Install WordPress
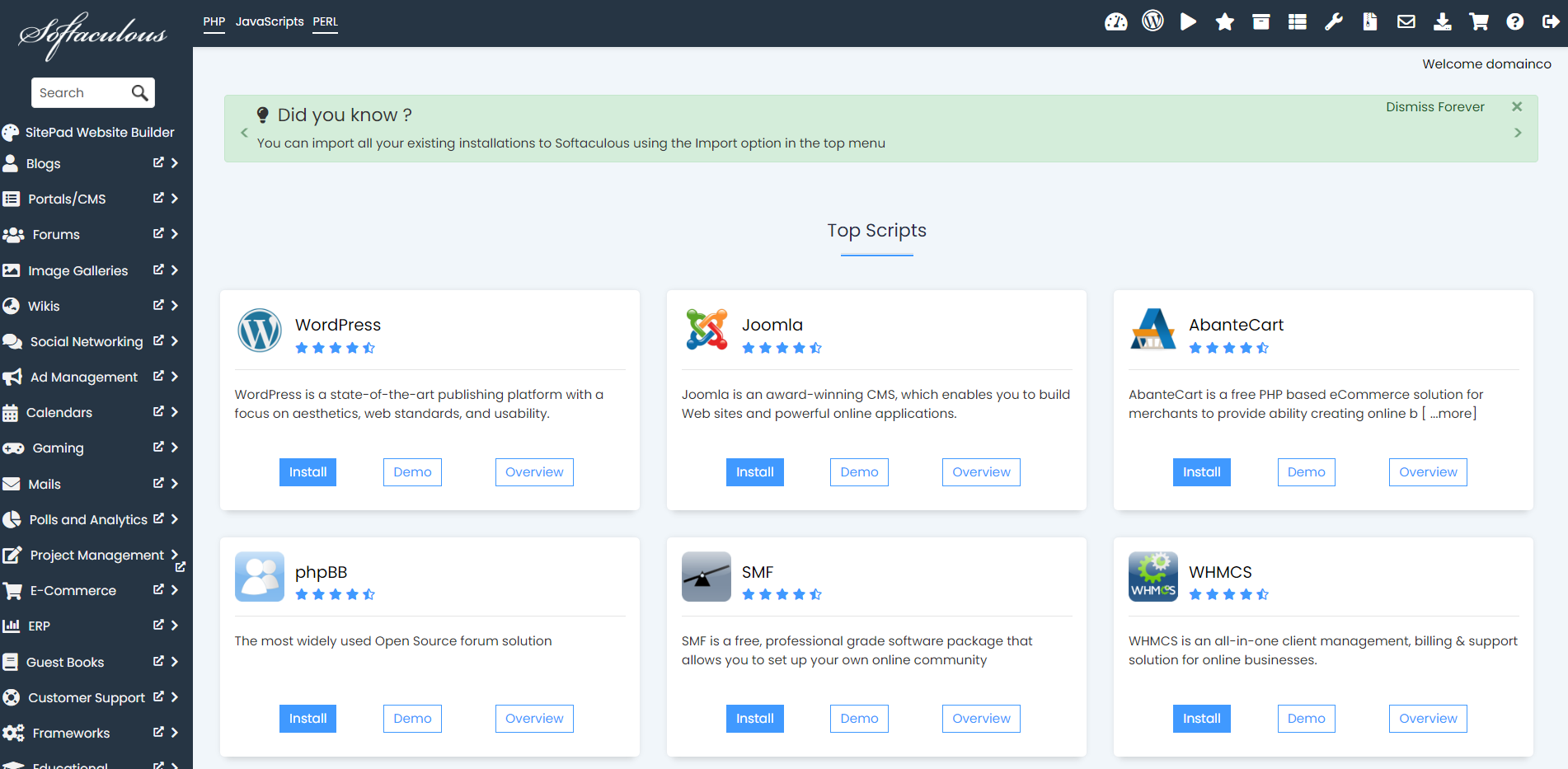 click(x=307, y=472)
